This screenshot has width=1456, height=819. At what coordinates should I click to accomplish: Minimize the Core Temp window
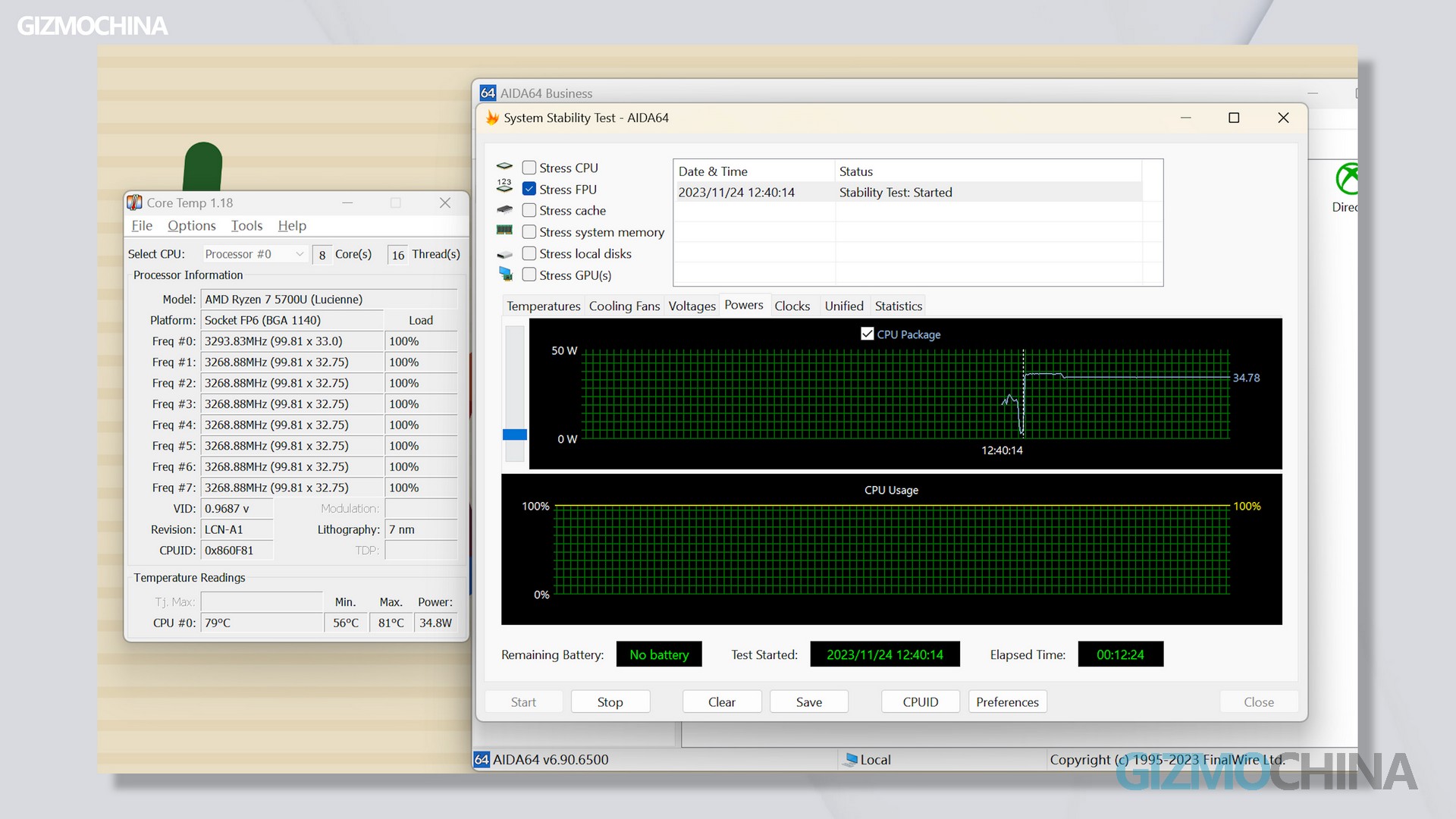pos(347,202)
